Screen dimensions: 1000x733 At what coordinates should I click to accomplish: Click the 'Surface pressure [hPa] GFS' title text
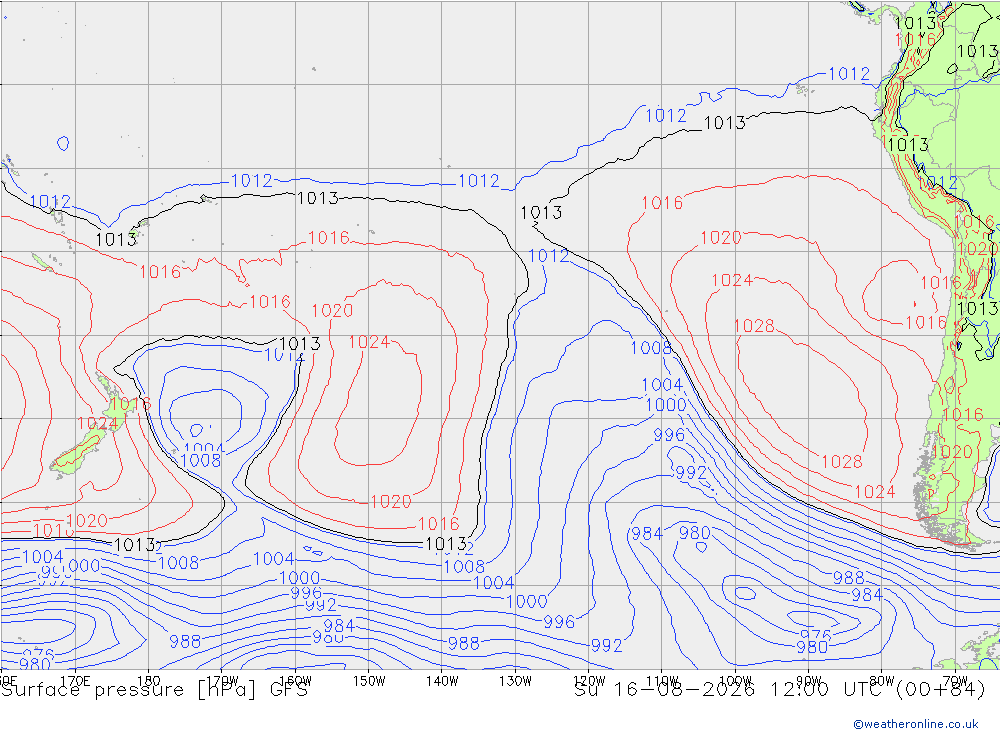pyautogui.click(x=154, y=690)
